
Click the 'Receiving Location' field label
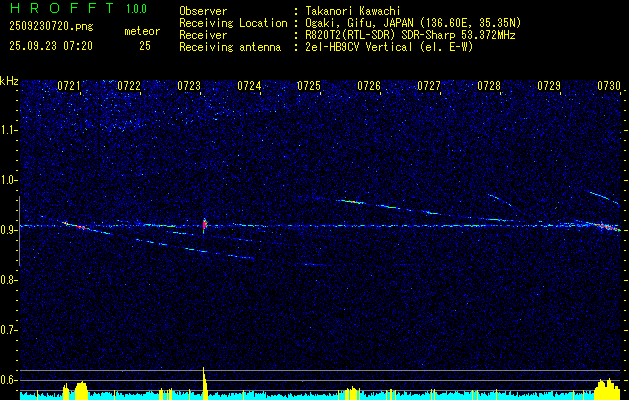[233, 23]
